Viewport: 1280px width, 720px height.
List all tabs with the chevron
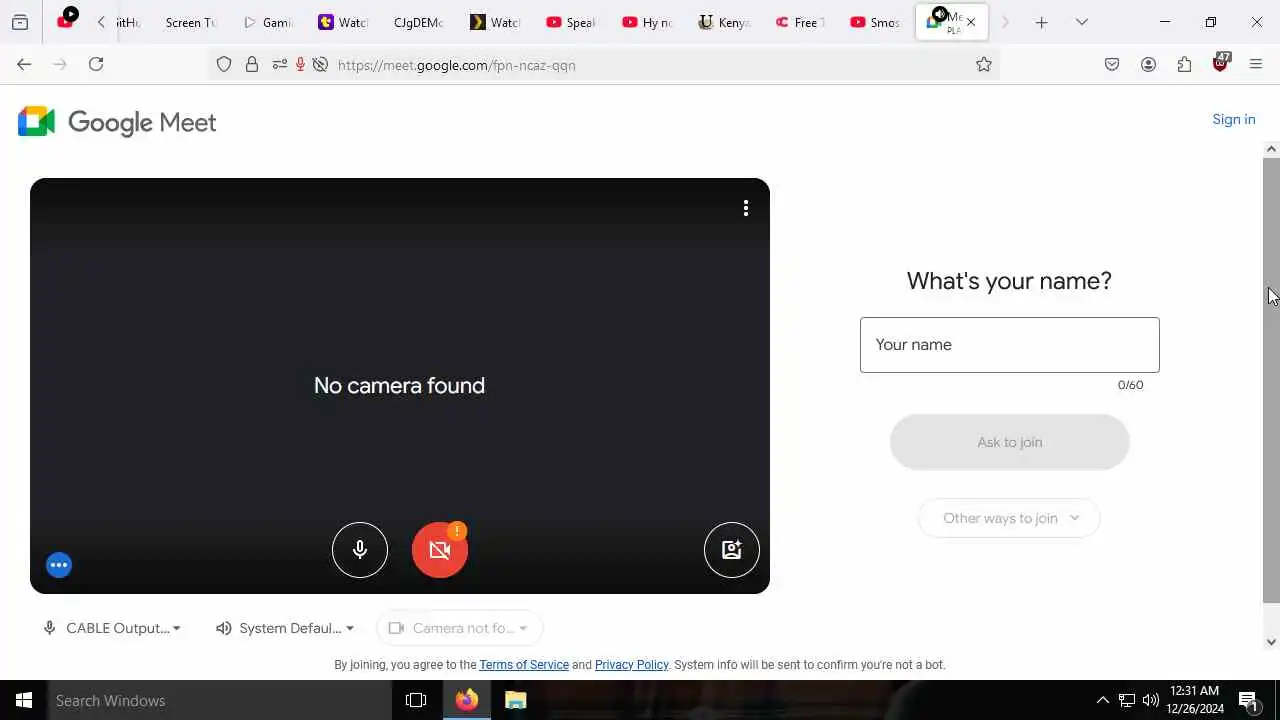(x=1082, y=22)
